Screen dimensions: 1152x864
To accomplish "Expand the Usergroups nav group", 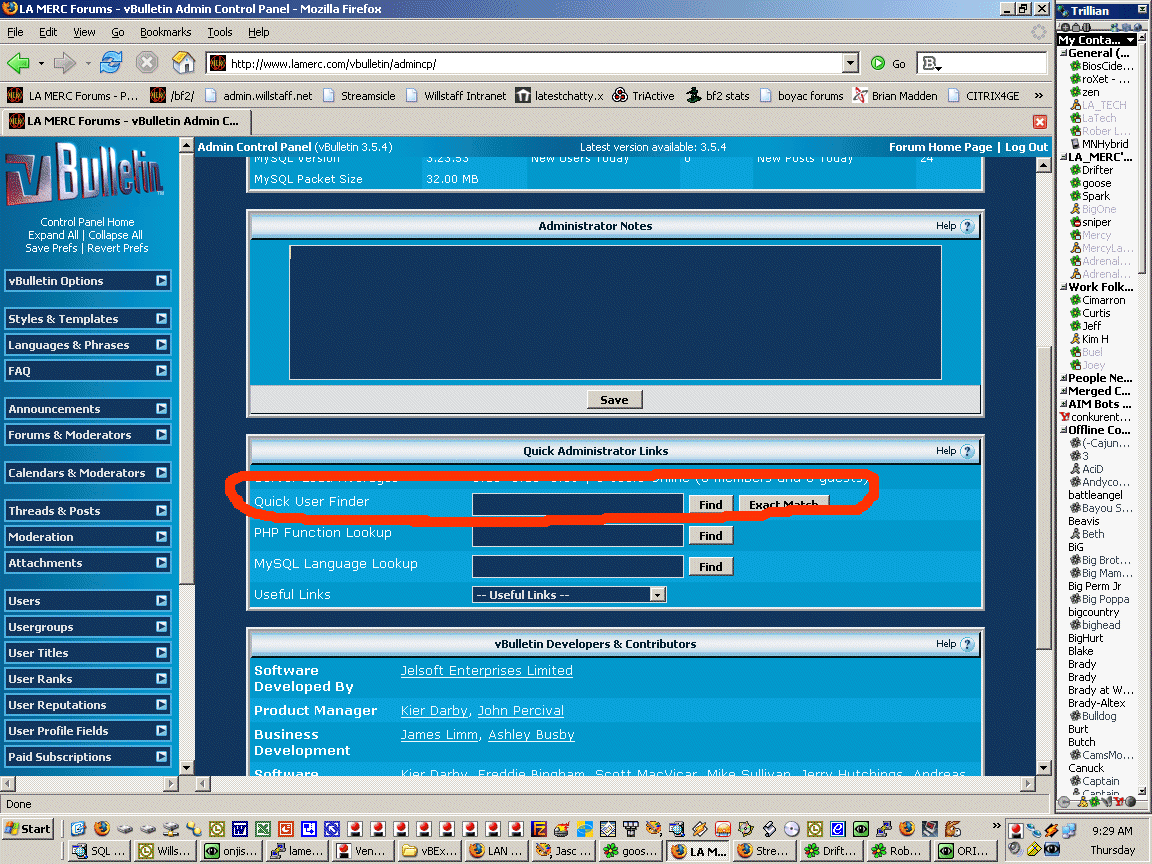I will pos(87,627).
